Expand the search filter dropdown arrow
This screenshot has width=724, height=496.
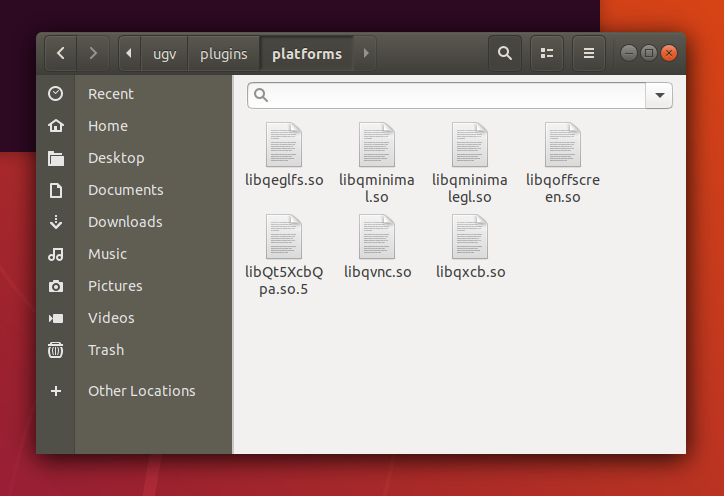(x=659, y=96)
